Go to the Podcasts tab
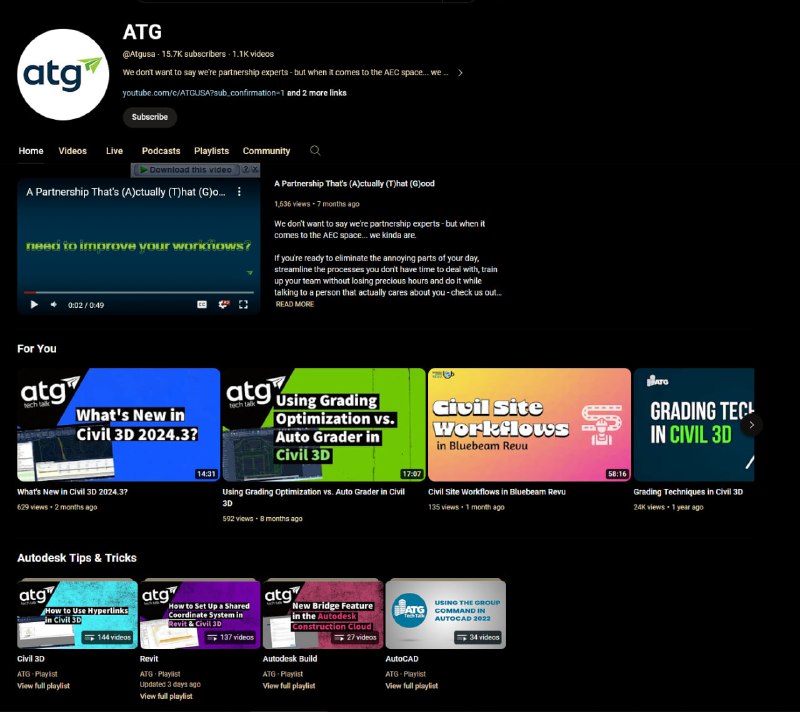The width and height of the screenshot is (800, 712). [x=161, y=151]
